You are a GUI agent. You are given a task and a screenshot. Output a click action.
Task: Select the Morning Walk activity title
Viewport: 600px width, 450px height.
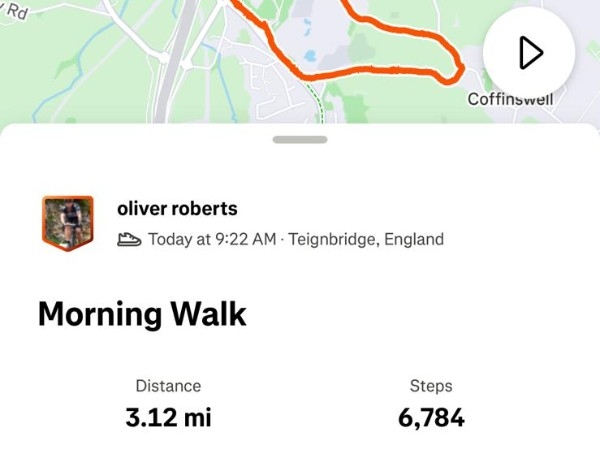(x=142, y=314)
